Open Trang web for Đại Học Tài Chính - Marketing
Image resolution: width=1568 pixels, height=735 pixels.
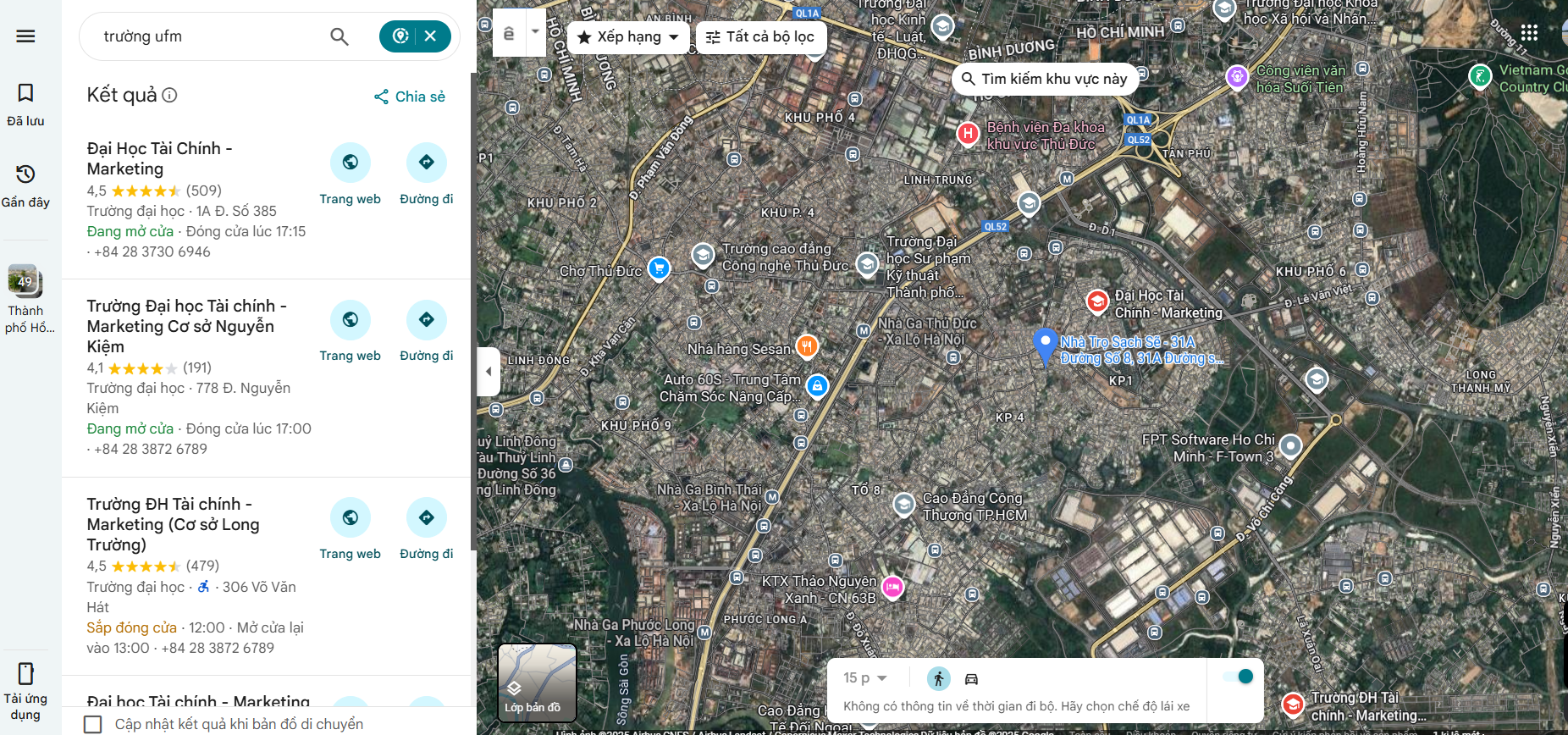(x=350, y=174)
